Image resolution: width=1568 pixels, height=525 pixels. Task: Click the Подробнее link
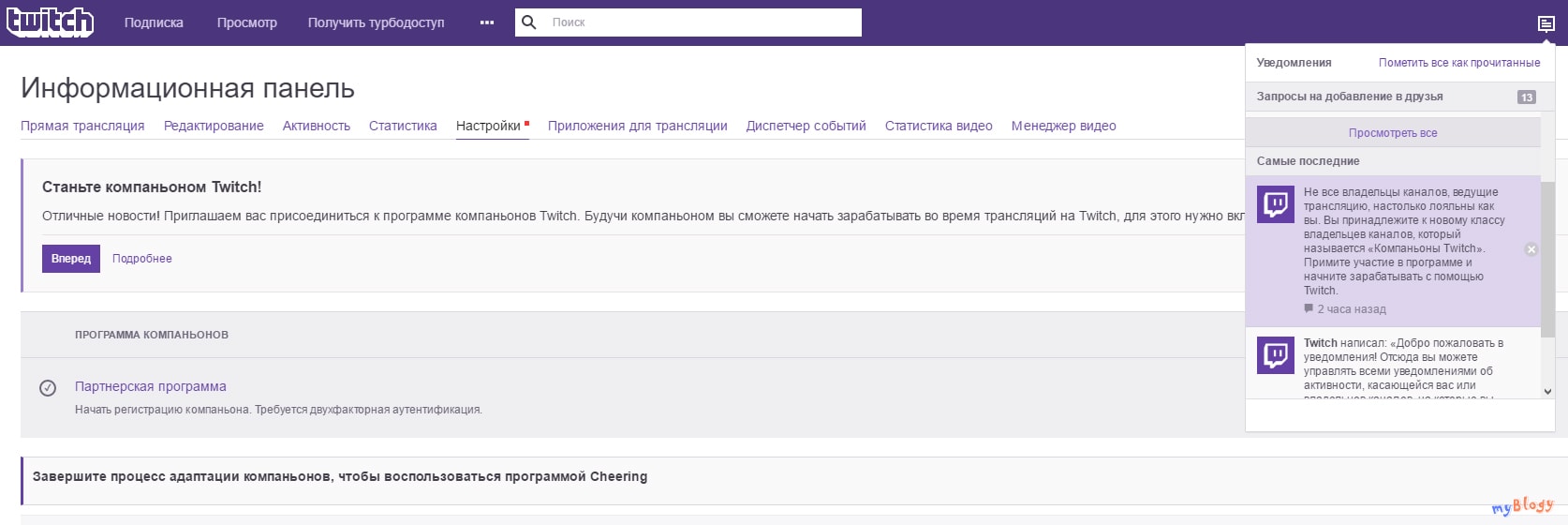(142, 259)
